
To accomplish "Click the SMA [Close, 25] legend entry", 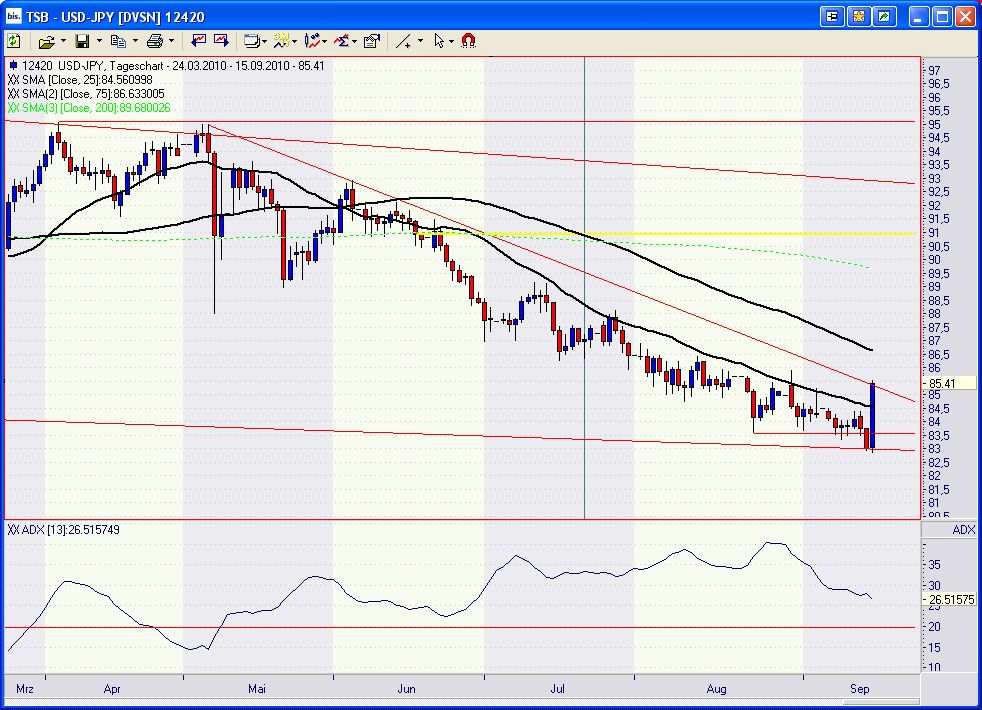I will pyautogui.click(x=80, y=80).
